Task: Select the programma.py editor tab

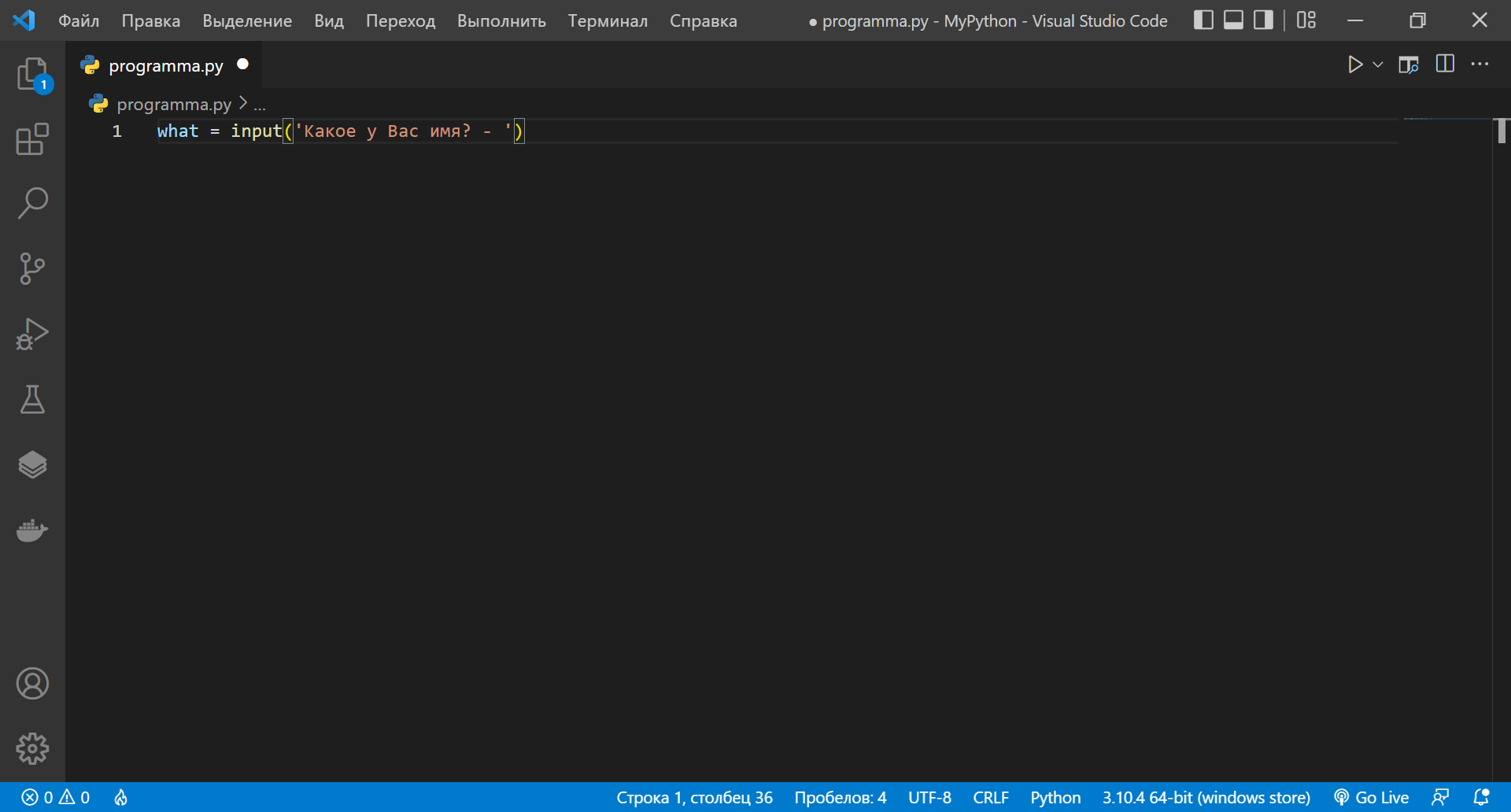Action: tap(165, 65)
